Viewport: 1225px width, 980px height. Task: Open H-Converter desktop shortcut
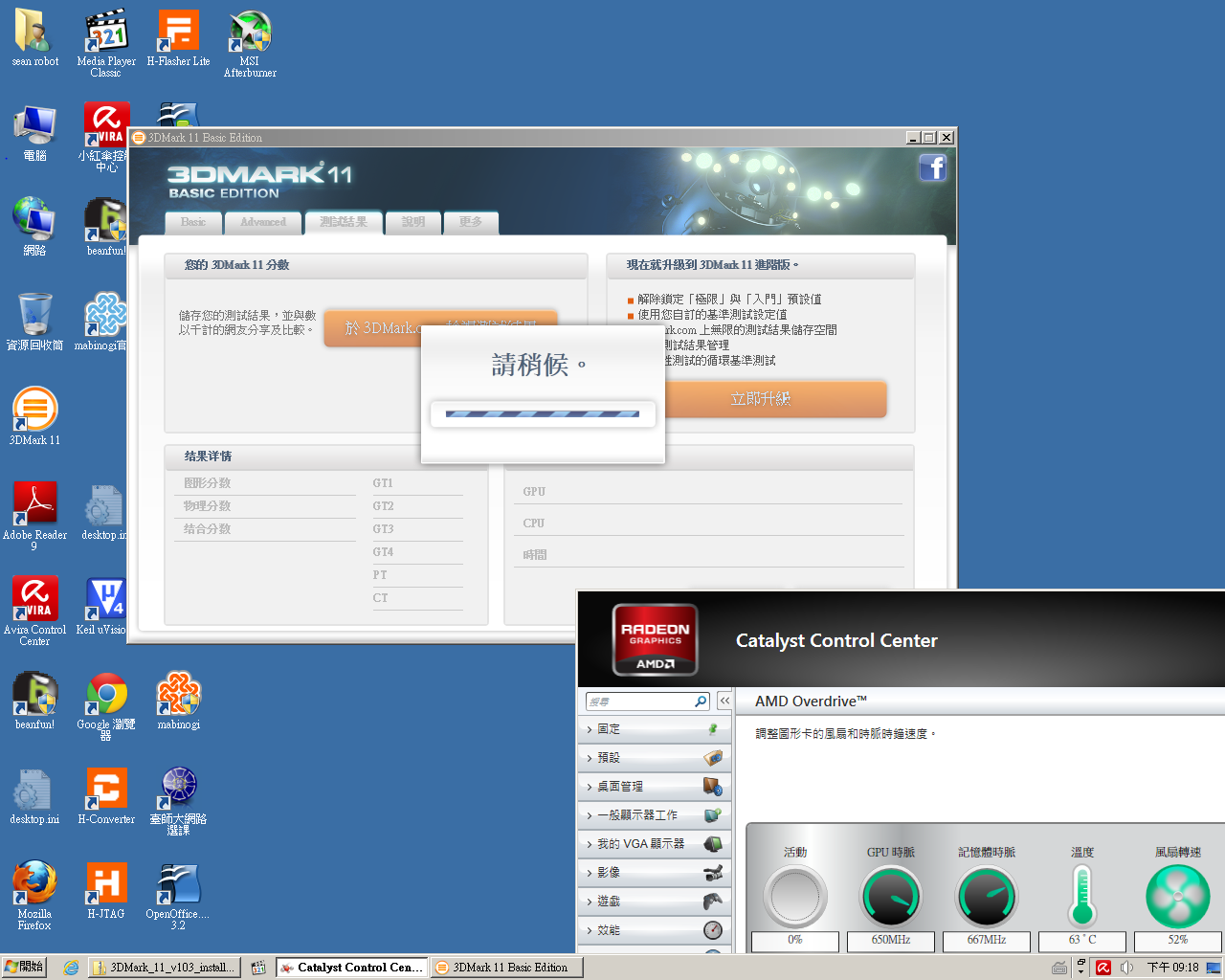(106, 795)
